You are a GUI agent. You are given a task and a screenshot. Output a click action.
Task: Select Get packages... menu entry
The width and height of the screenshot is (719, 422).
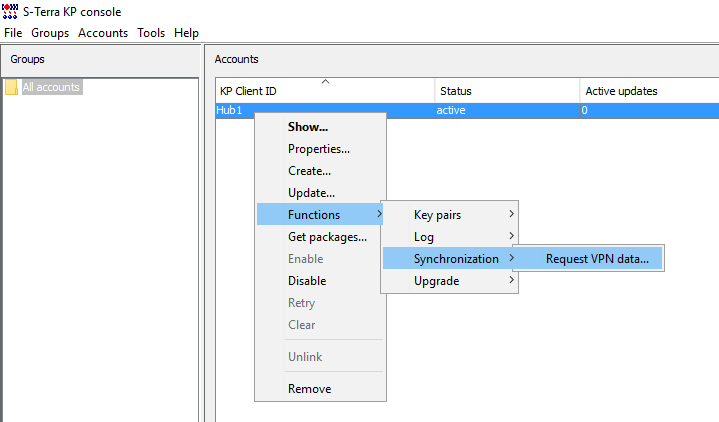[x=327, y=237]
